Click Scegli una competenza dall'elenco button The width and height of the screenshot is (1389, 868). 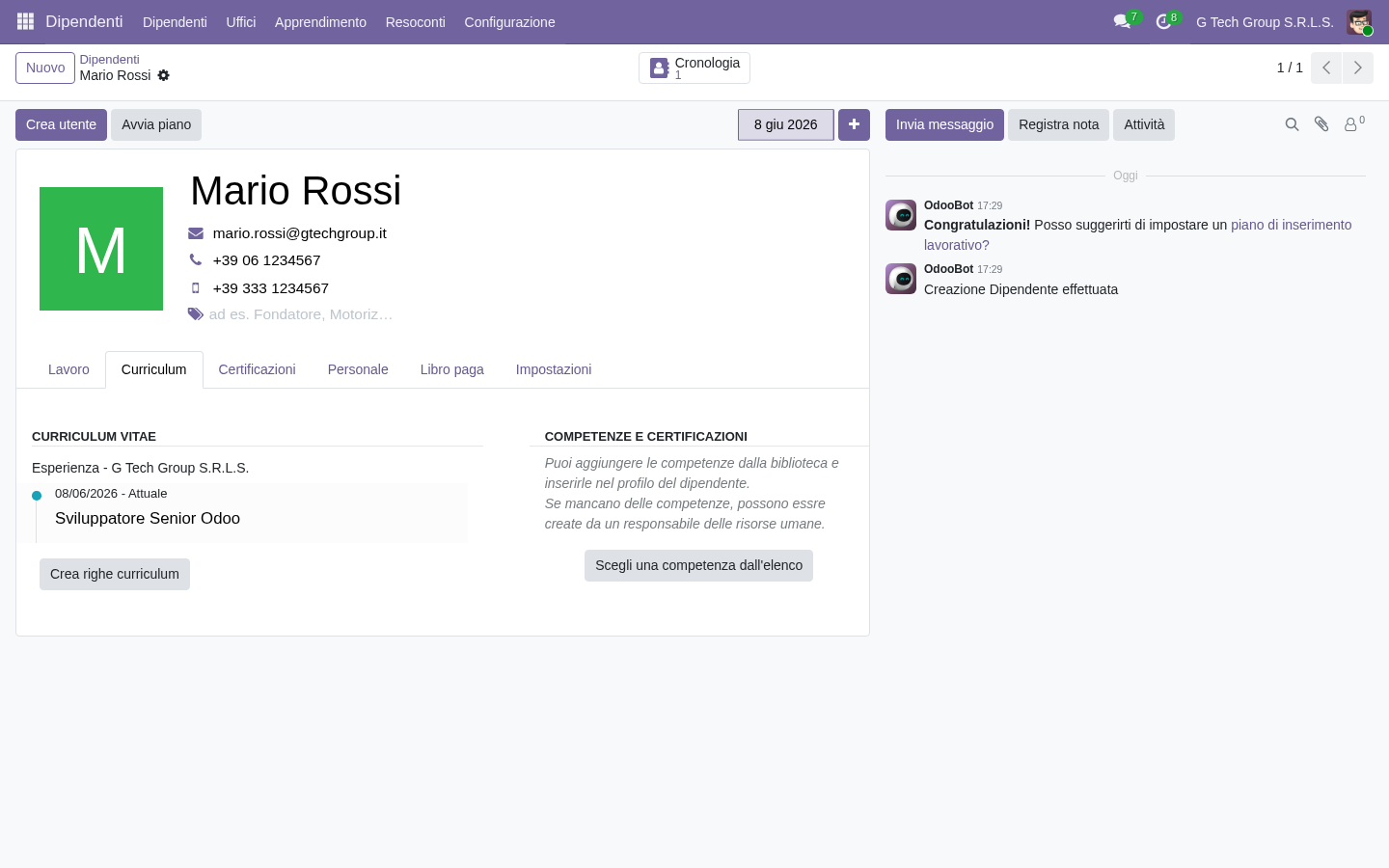(x=698, y=565)
